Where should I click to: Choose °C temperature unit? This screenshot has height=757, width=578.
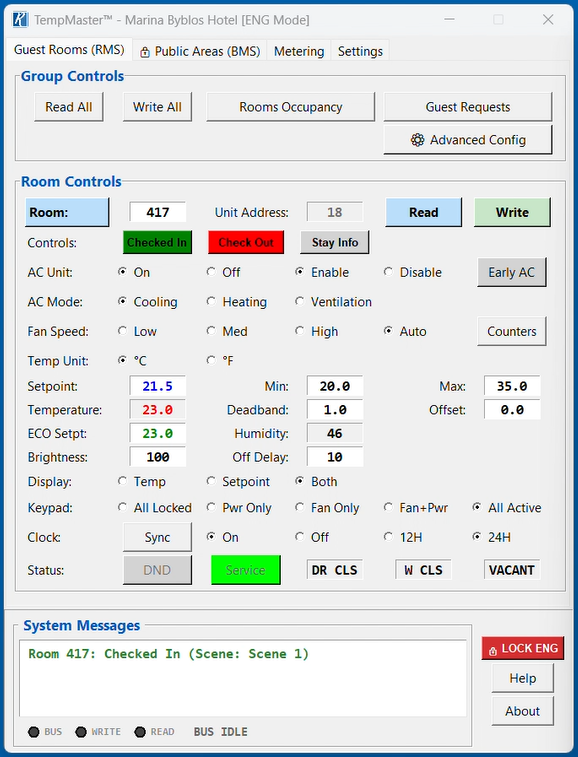tap(132, 361)
